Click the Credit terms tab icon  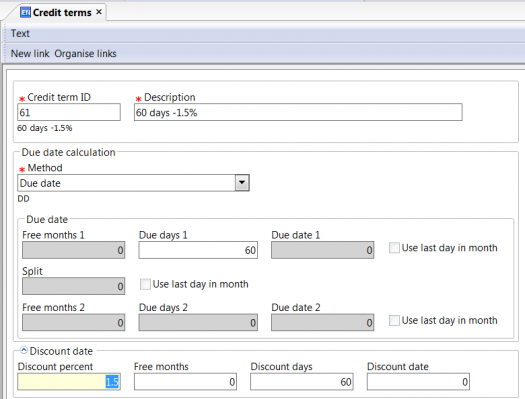point(25,12)
